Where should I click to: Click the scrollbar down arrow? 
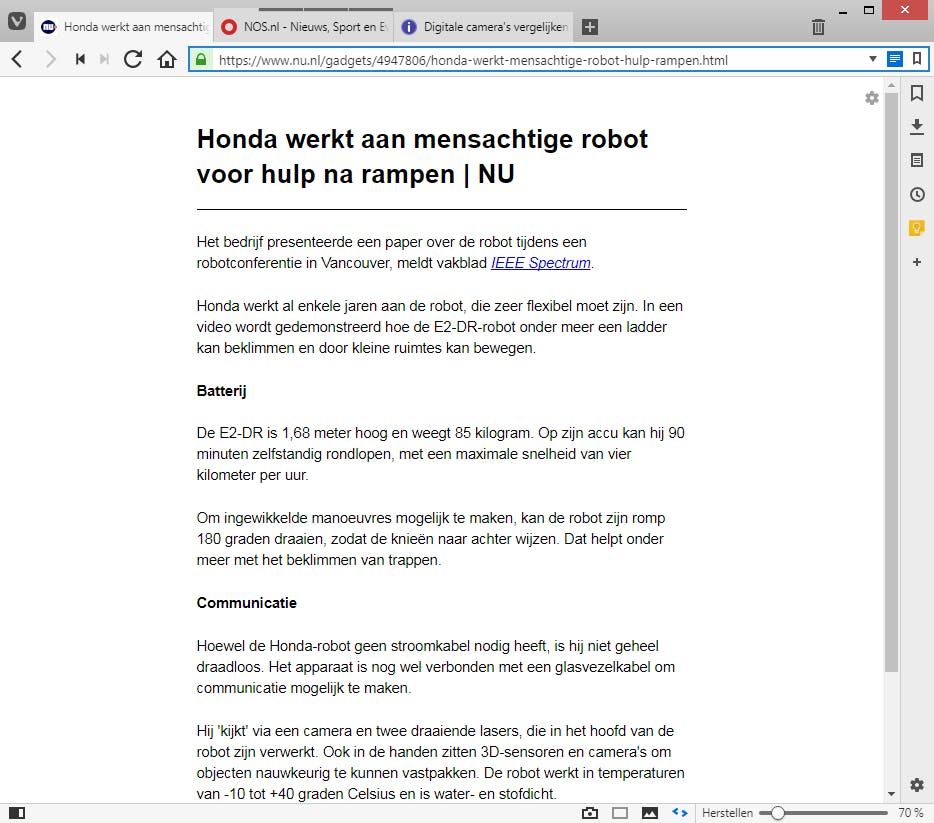pos(891,794)
